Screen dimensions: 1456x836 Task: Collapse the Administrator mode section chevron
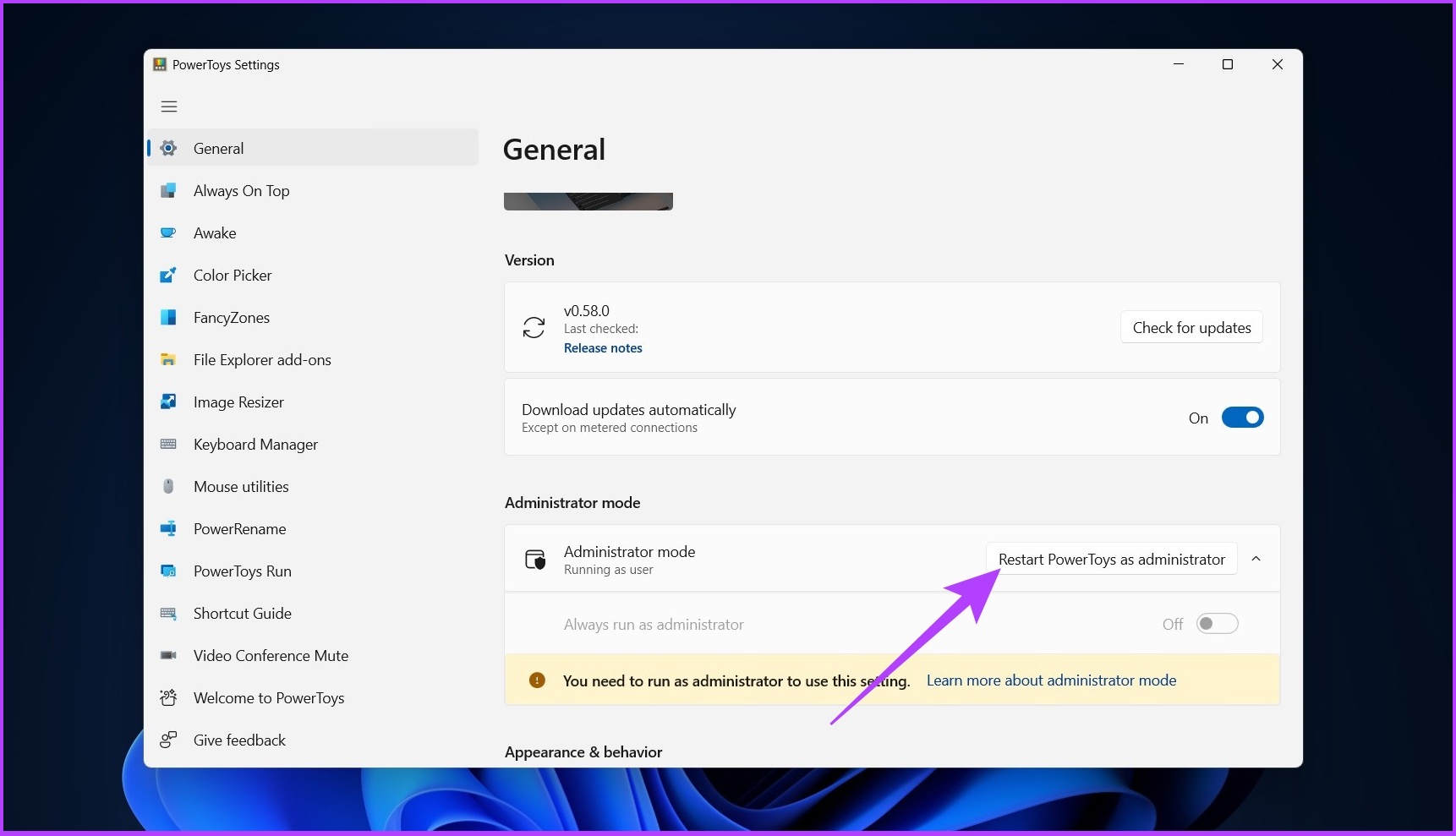[x=1256, y=559]
